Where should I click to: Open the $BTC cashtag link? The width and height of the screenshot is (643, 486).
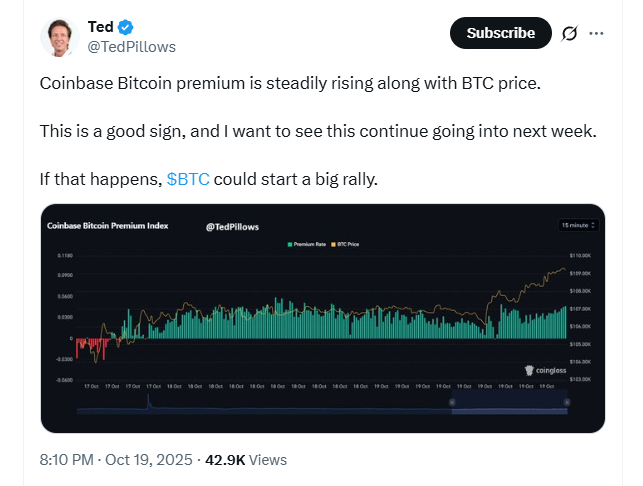[x=188, y=178]
